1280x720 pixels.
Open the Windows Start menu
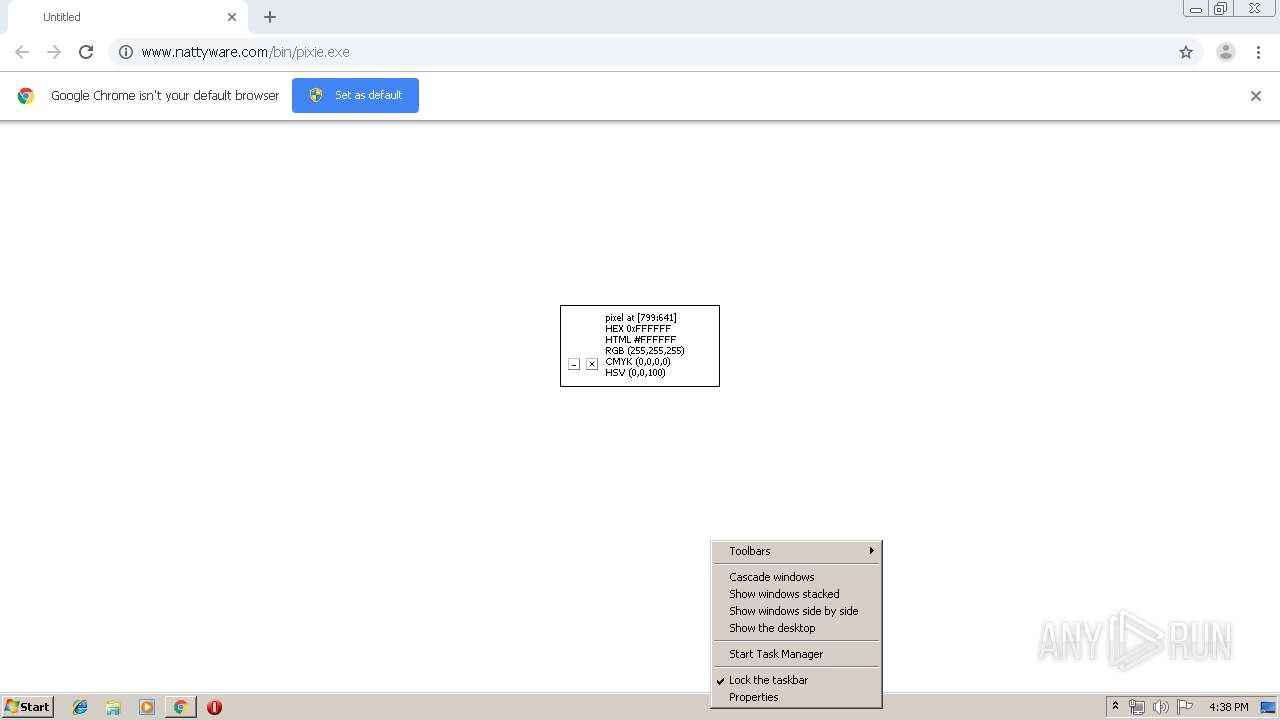coord(27,707)
